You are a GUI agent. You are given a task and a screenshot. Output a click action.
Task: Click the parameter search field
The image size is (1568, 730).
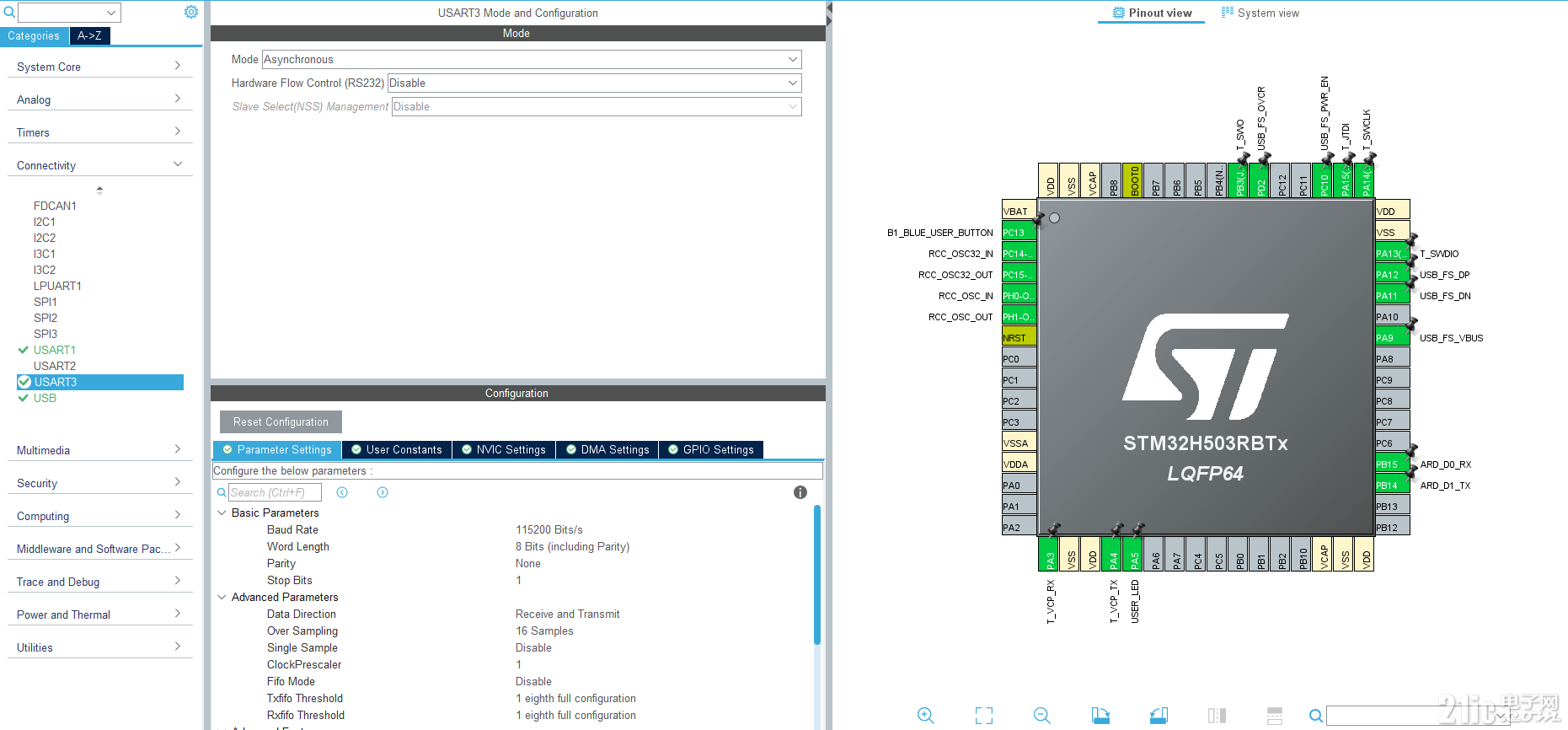[x=275, y=492]
